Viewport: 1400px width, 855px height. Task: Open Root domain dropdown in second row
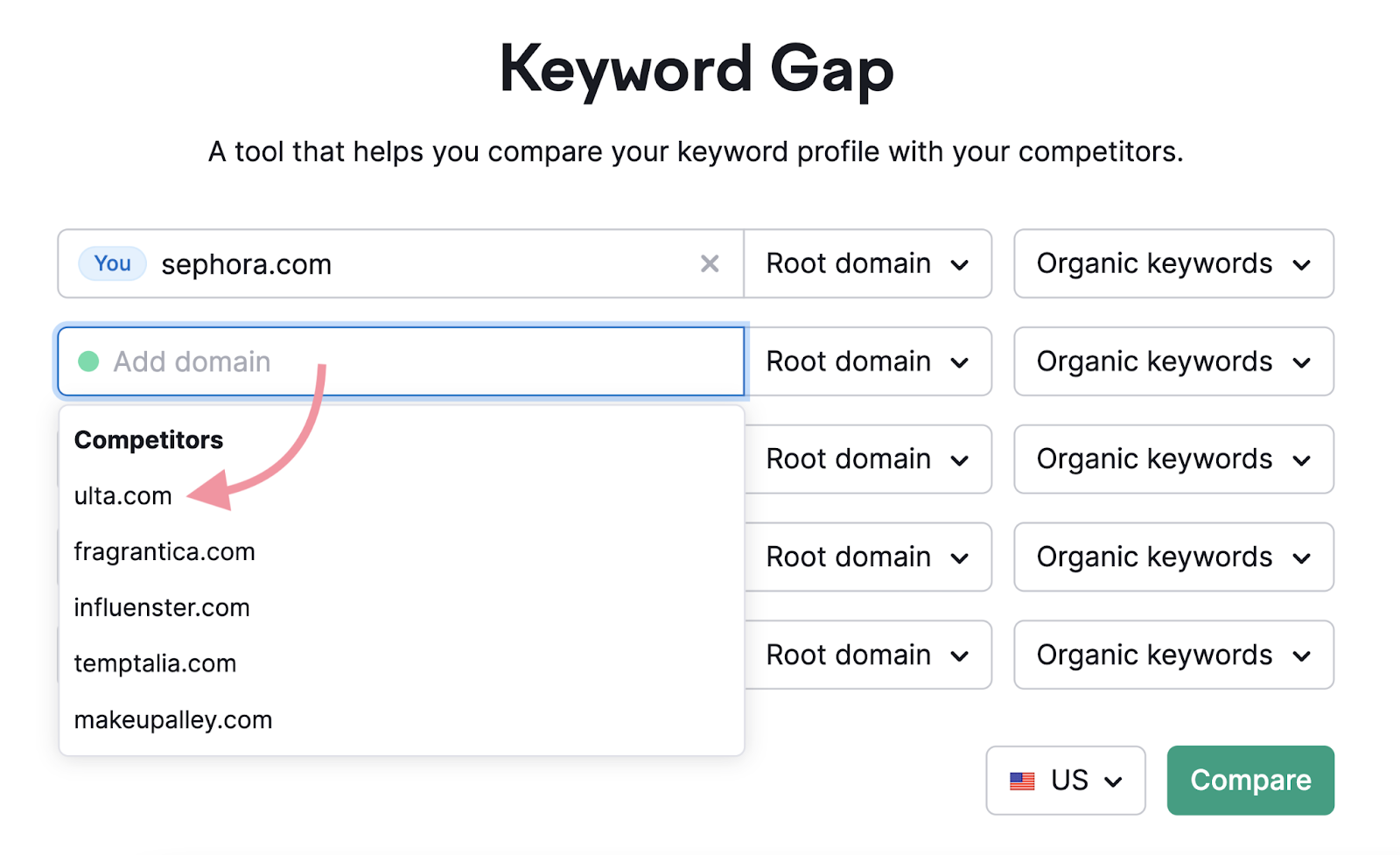pyautogui.click(x=867, y=361)
